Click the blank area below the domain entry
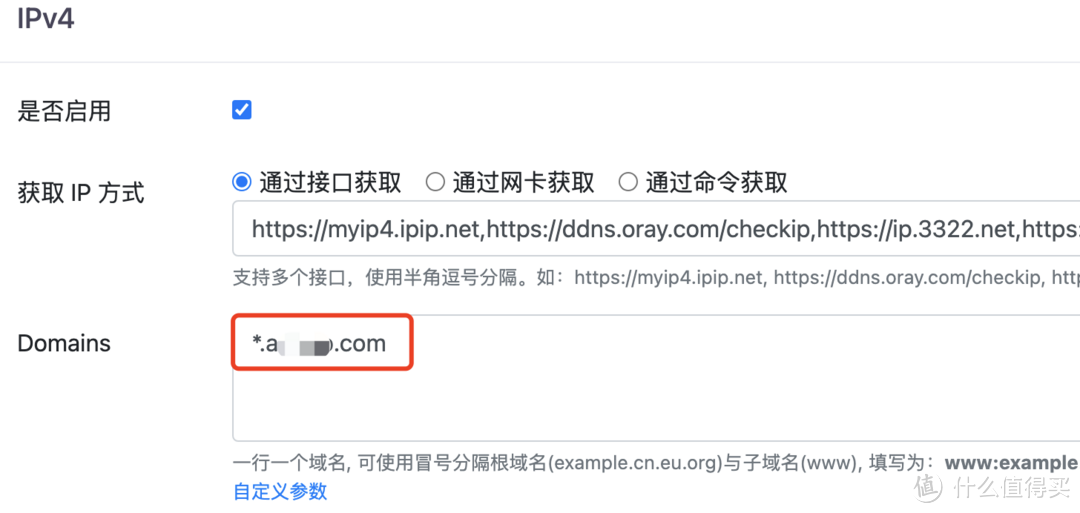 (x=654, y=406)
